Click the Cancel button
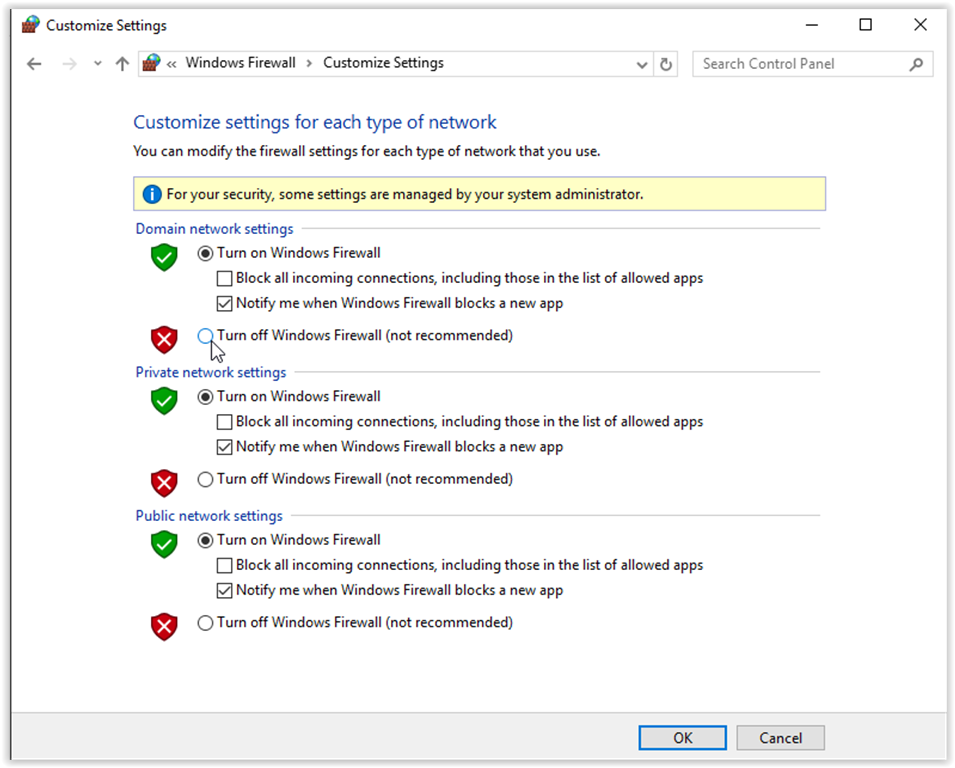This screenshot has width=955, height=768. click(780, 738)
